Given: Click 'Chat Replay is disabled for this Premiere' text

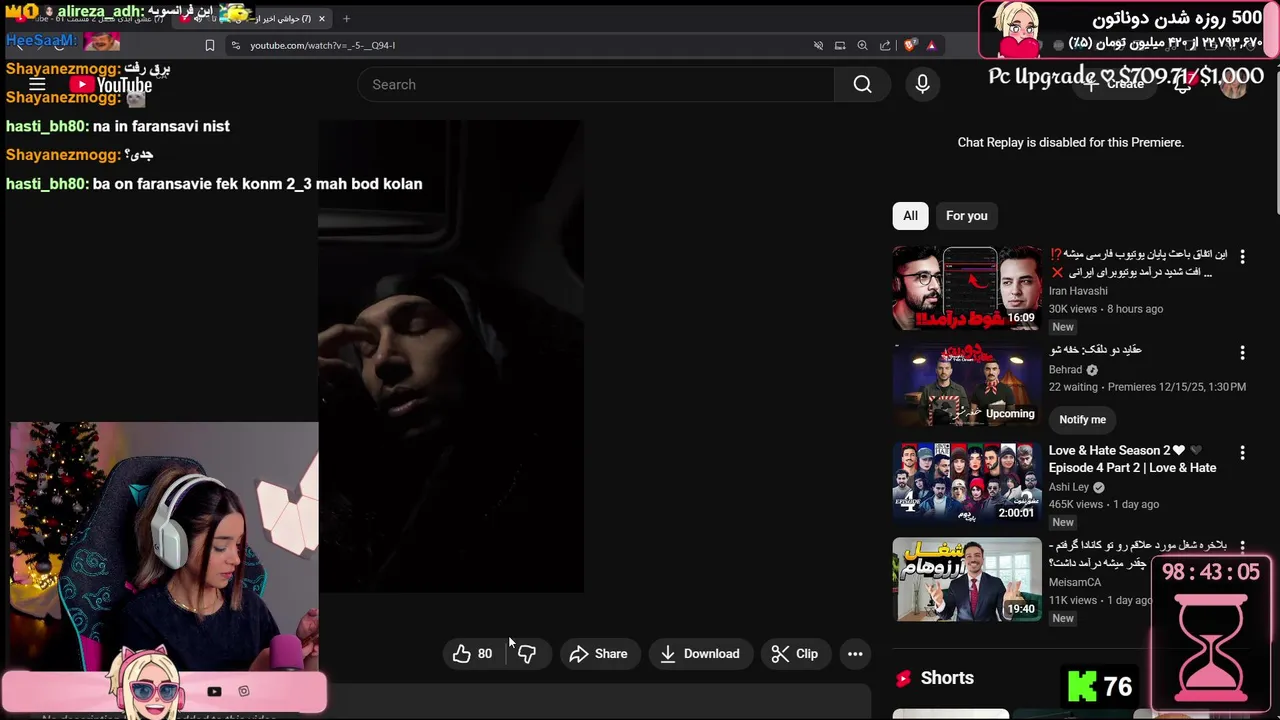Looking at the screenshot, I should 1070,142.
